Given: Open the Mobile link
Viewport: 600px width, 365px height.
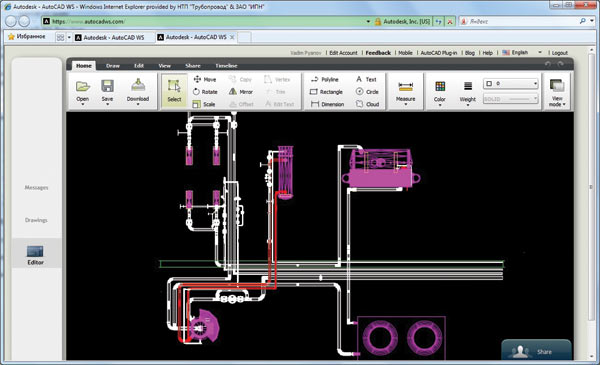Looking at the screenshot, I should 405,53.
